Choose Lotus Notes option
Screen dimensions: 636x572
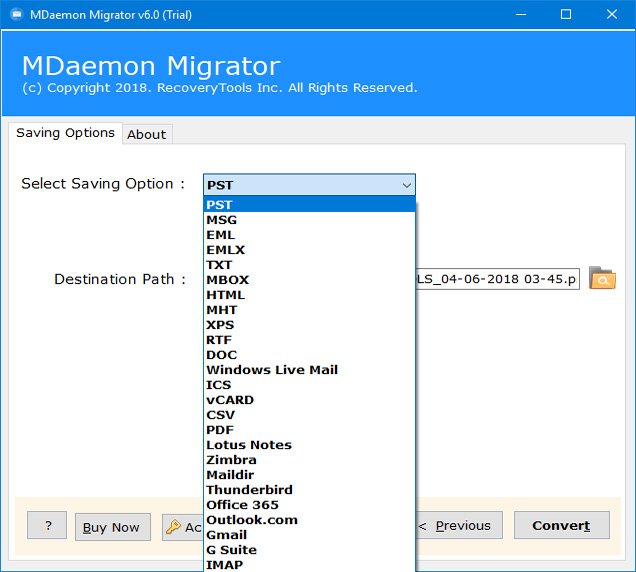click(x=309, y=445)
